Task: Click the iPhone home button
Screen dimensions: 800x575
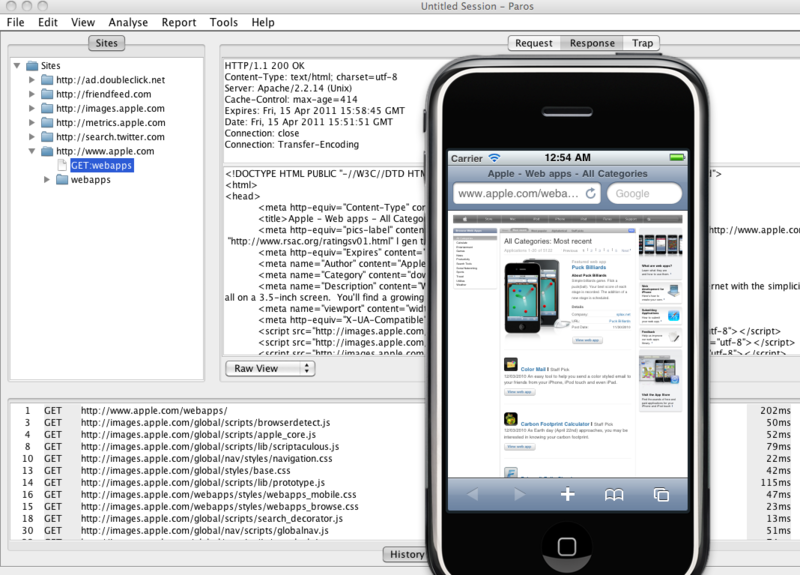Action: tap(567, 546)
